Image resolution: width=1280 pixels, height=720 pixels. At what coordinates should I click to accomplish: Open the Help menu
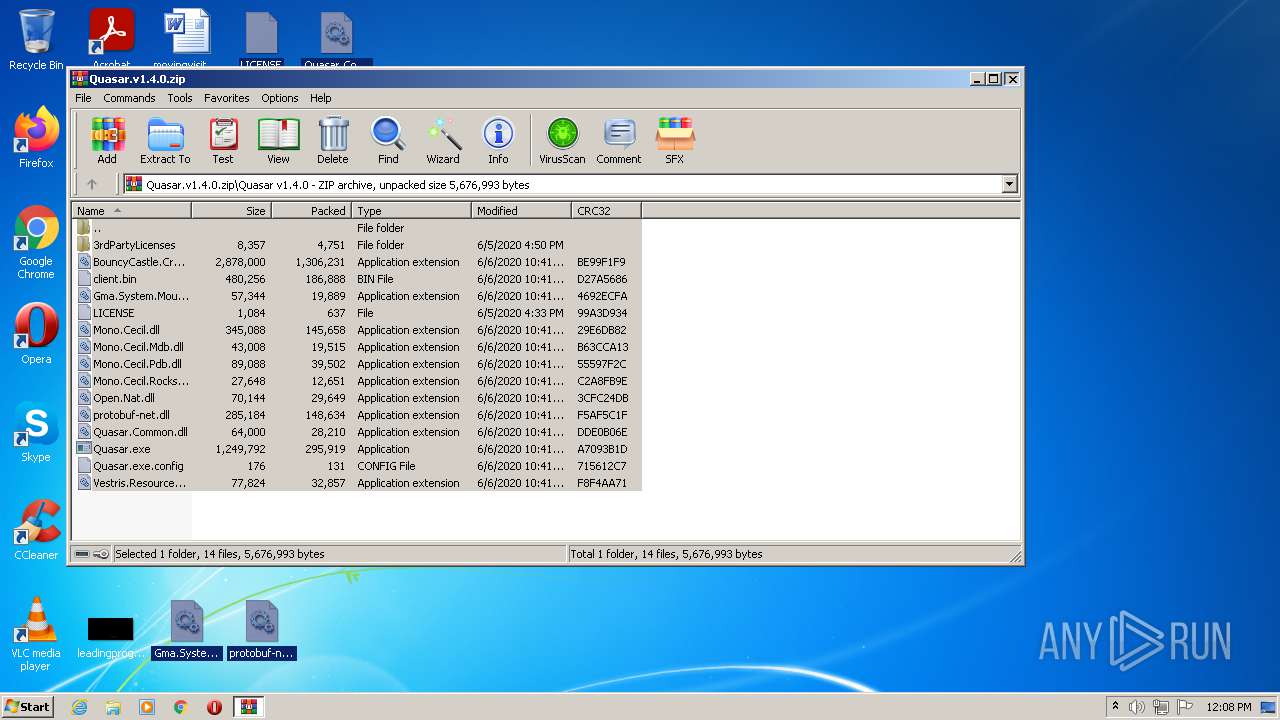coord(320,98)
